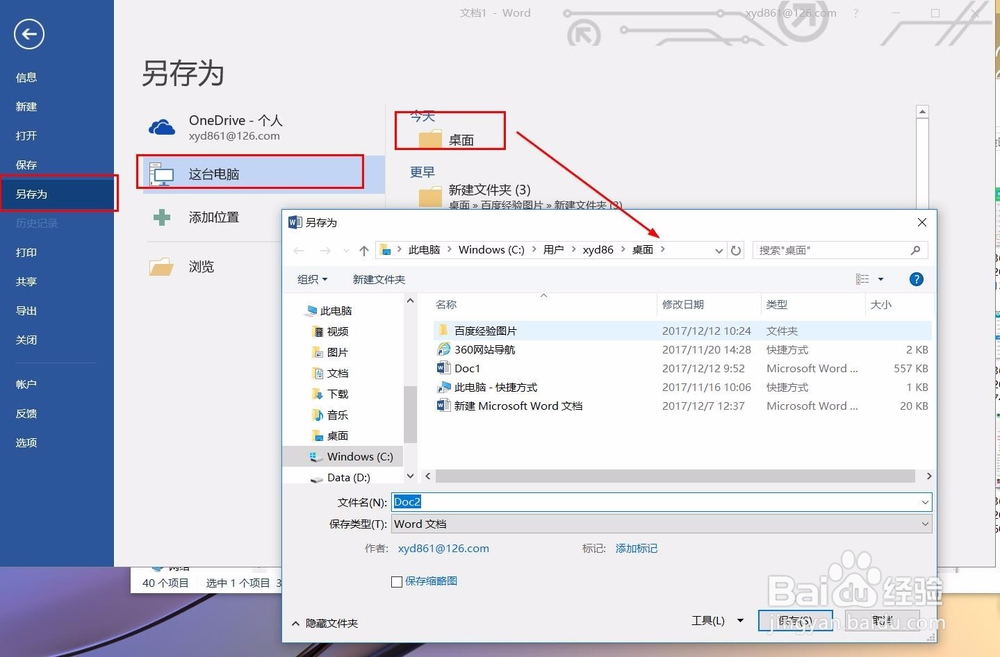Click the 添加标记 tag link

tap(636, 548)
